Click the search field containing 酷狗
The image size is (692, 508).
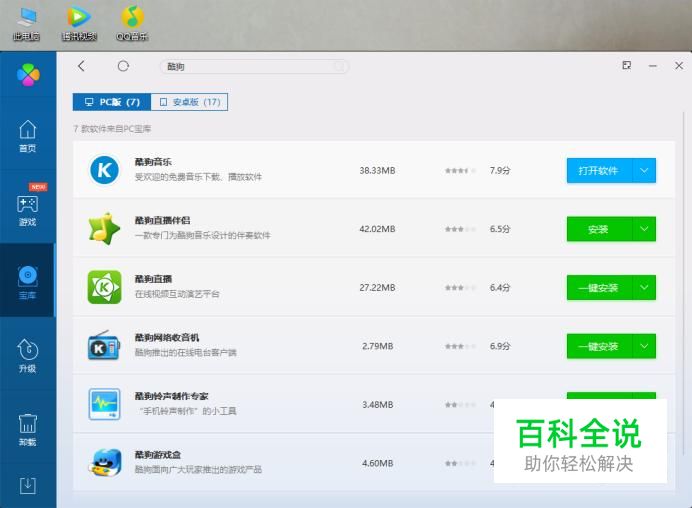[x=254, y=67]
